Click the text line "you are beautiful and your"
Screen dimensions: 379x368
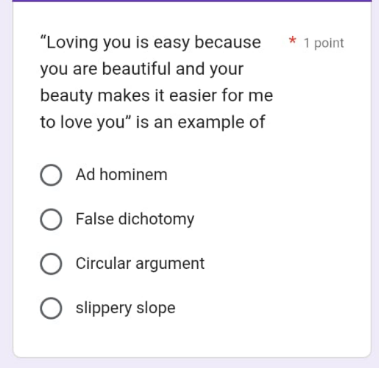[142, 69]
